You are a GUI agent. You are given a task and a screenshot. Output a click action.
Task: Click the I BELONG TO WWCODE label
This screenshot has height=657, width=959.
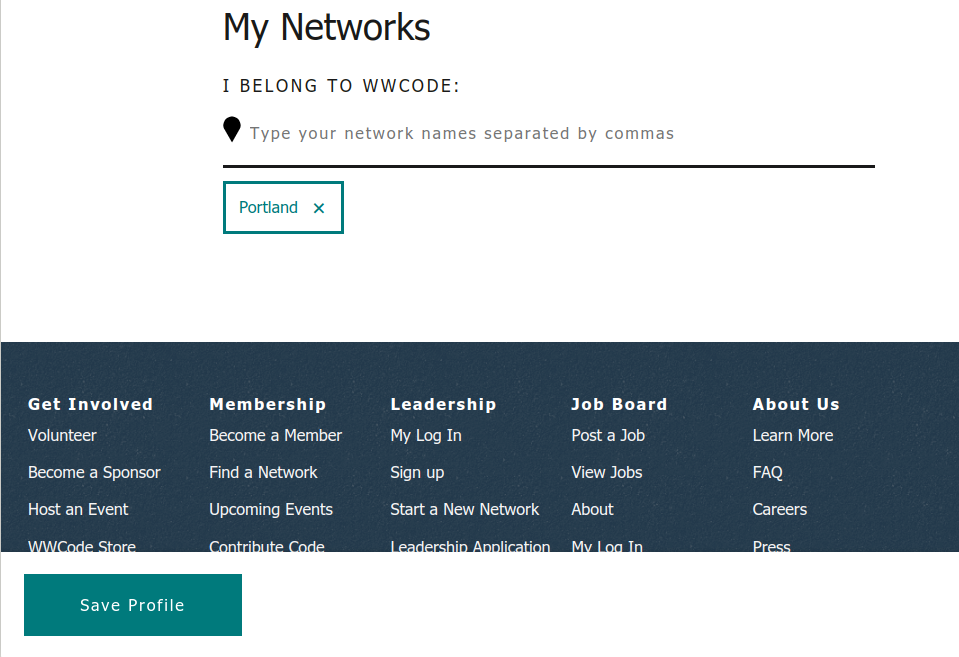coord(341,86)
